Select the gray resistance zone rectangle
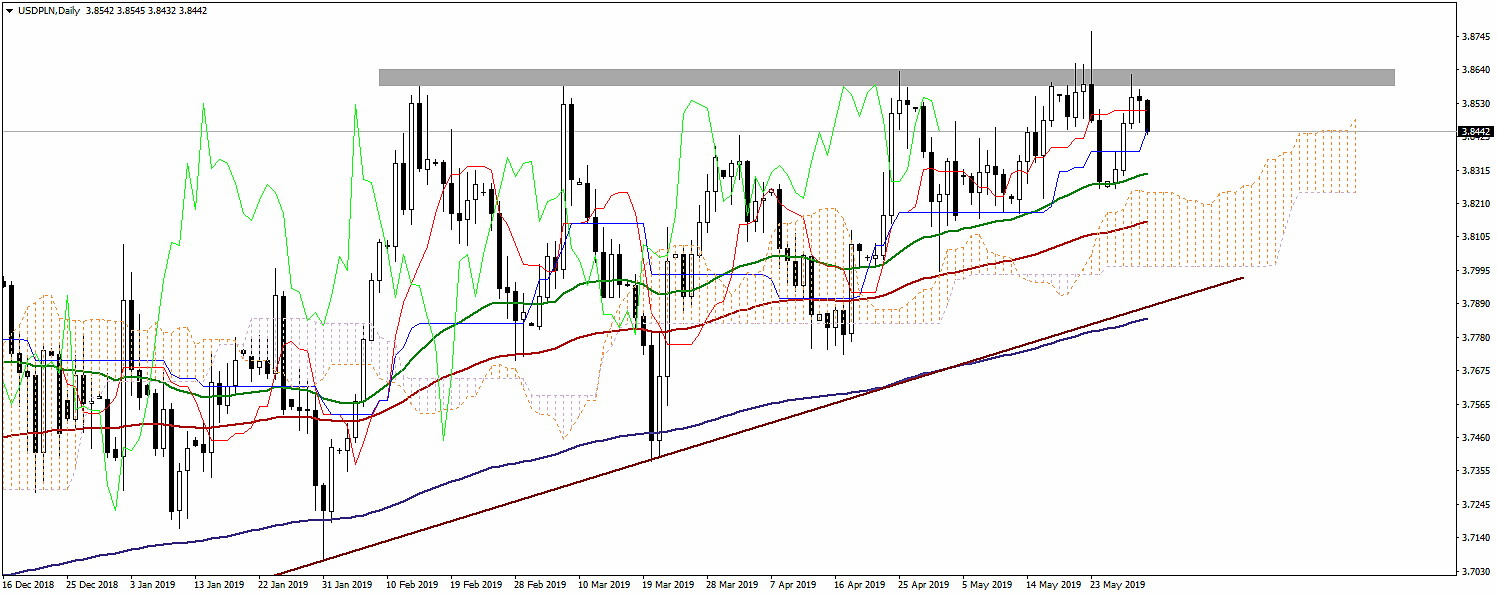This screenshot has width=1497, height=596. (x=886, y=77)
